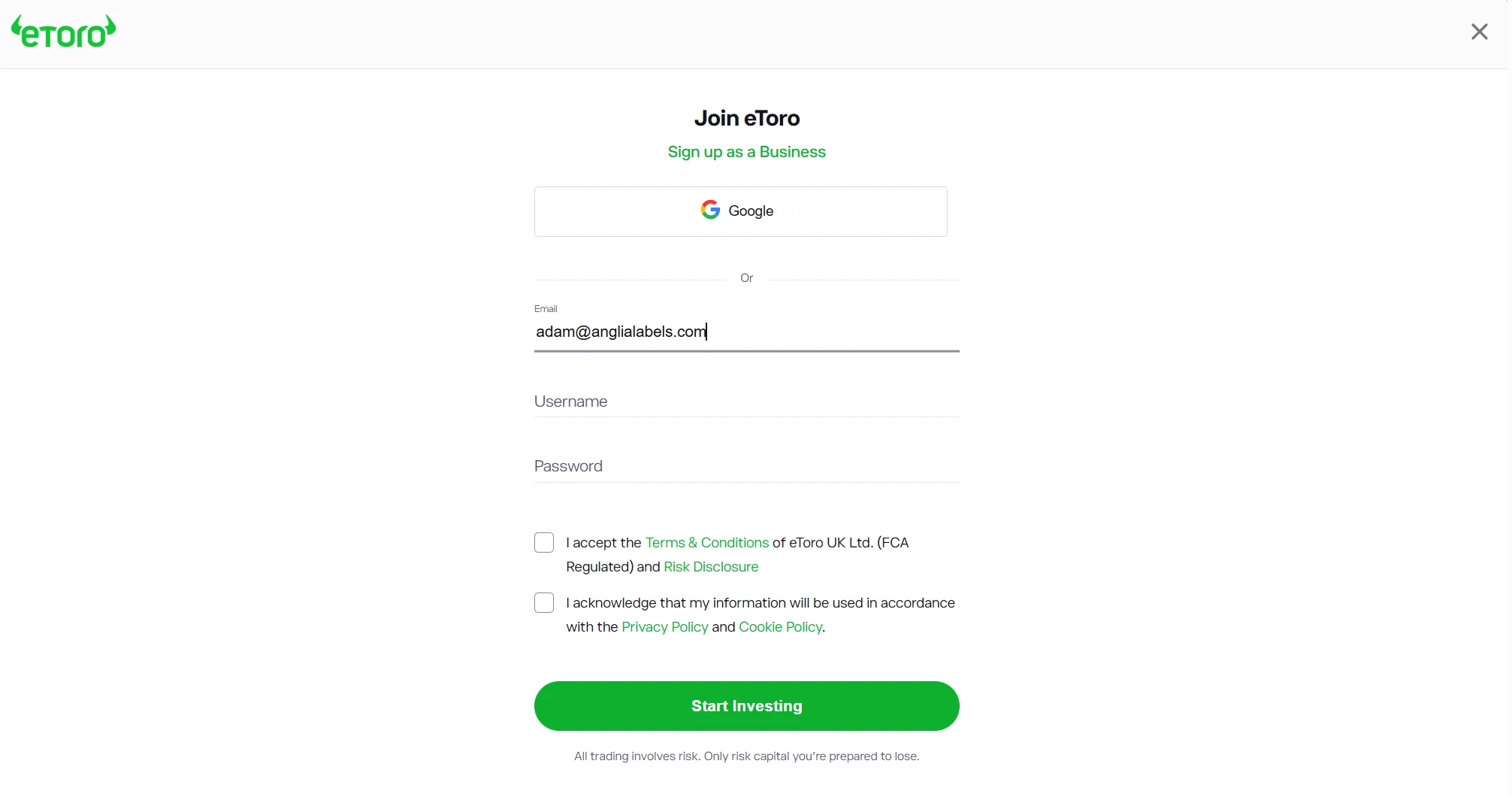Click the Join eToro heading
This screenshot has height=797, width=1512.
tap(746, 118)
